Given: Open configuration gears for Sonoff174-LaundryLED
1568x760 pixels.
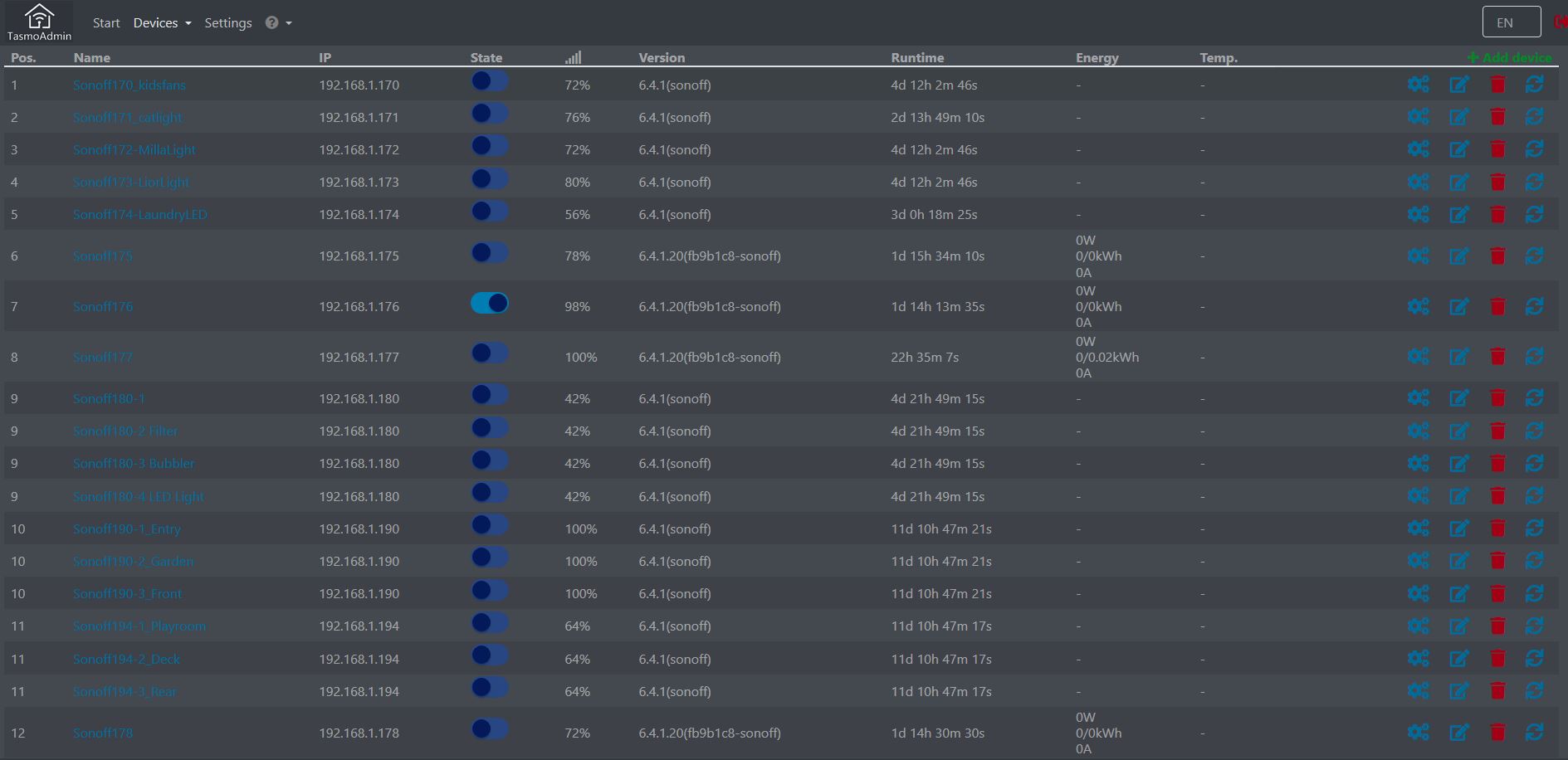Looking at the screenshot, I should (x=1418, y=214).
